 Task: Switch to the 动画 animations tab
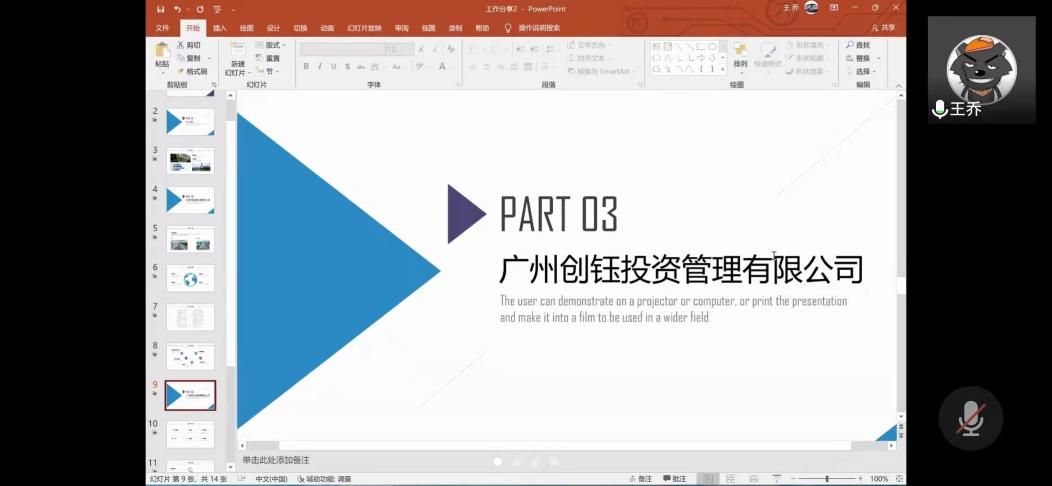coord(327,28)
